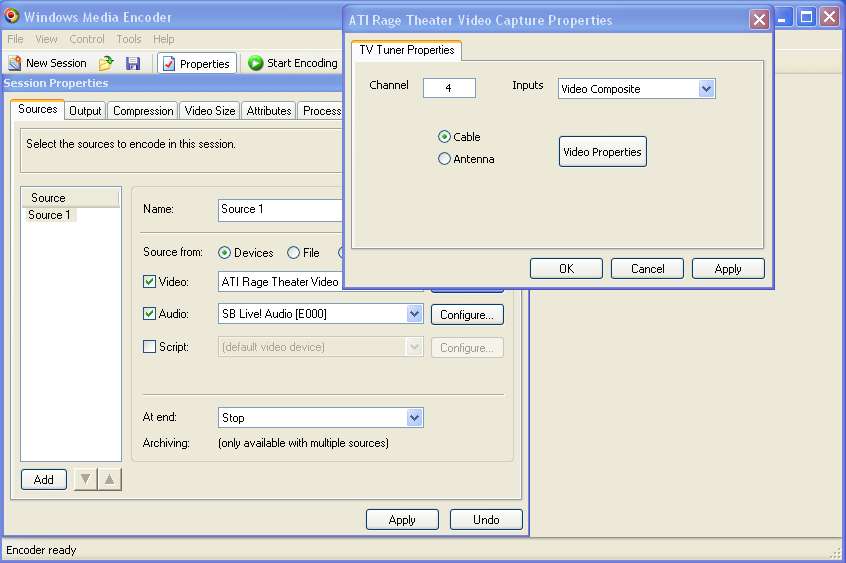
Task: Select the Devices radio button
Action: click(224, 253)
